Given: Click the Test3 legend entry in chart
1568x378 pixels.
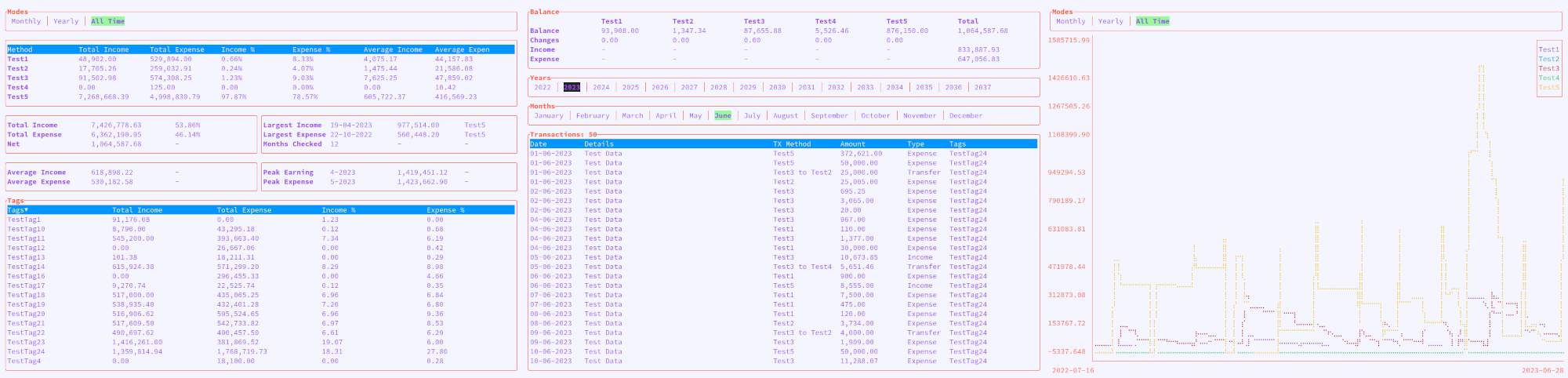Looking at the screenshot, I should [1548, 68].
